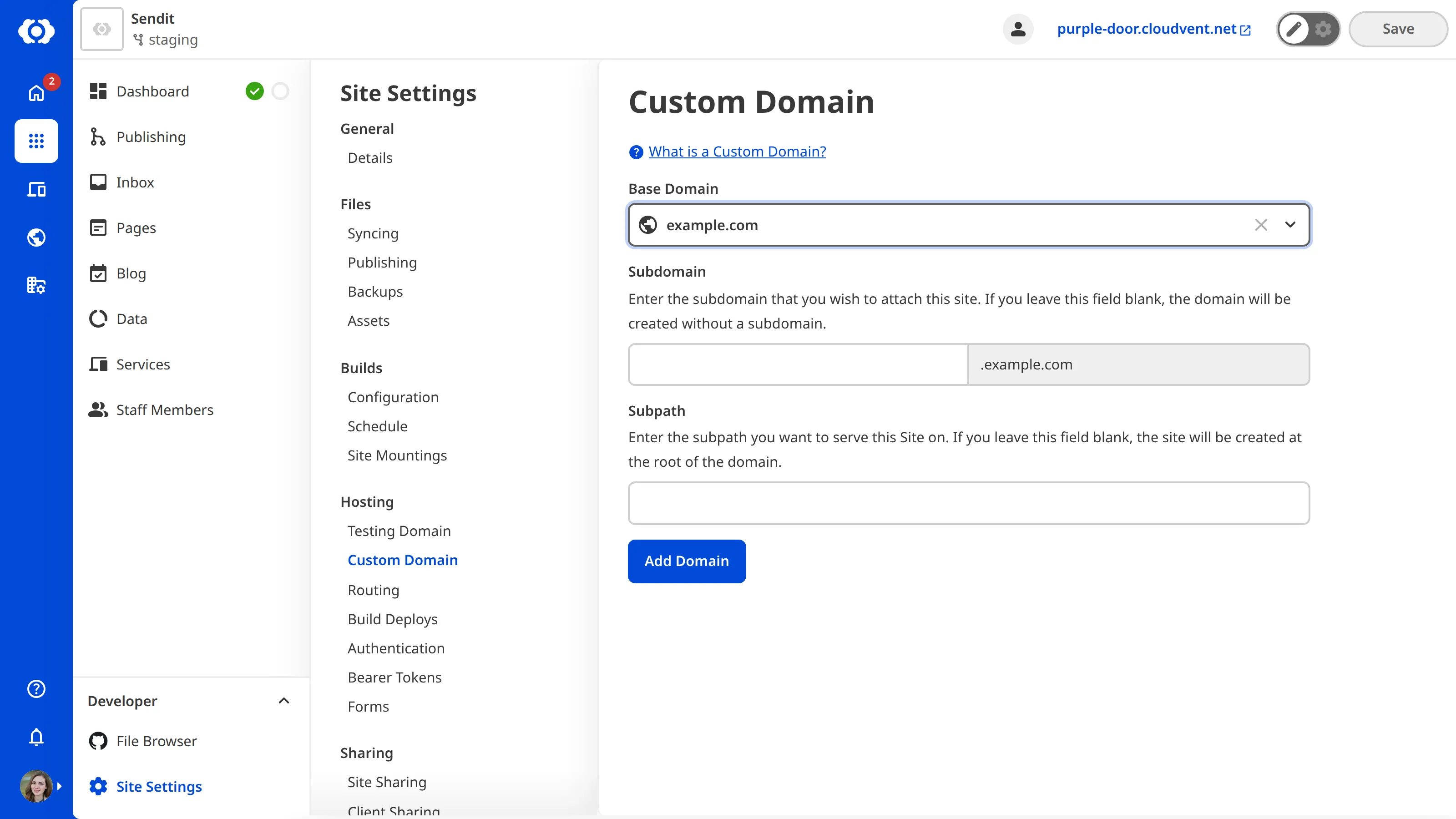Screen dimensions: 1456x819
Task: Open the Inbox nav item
Action: tap(135, 182)
